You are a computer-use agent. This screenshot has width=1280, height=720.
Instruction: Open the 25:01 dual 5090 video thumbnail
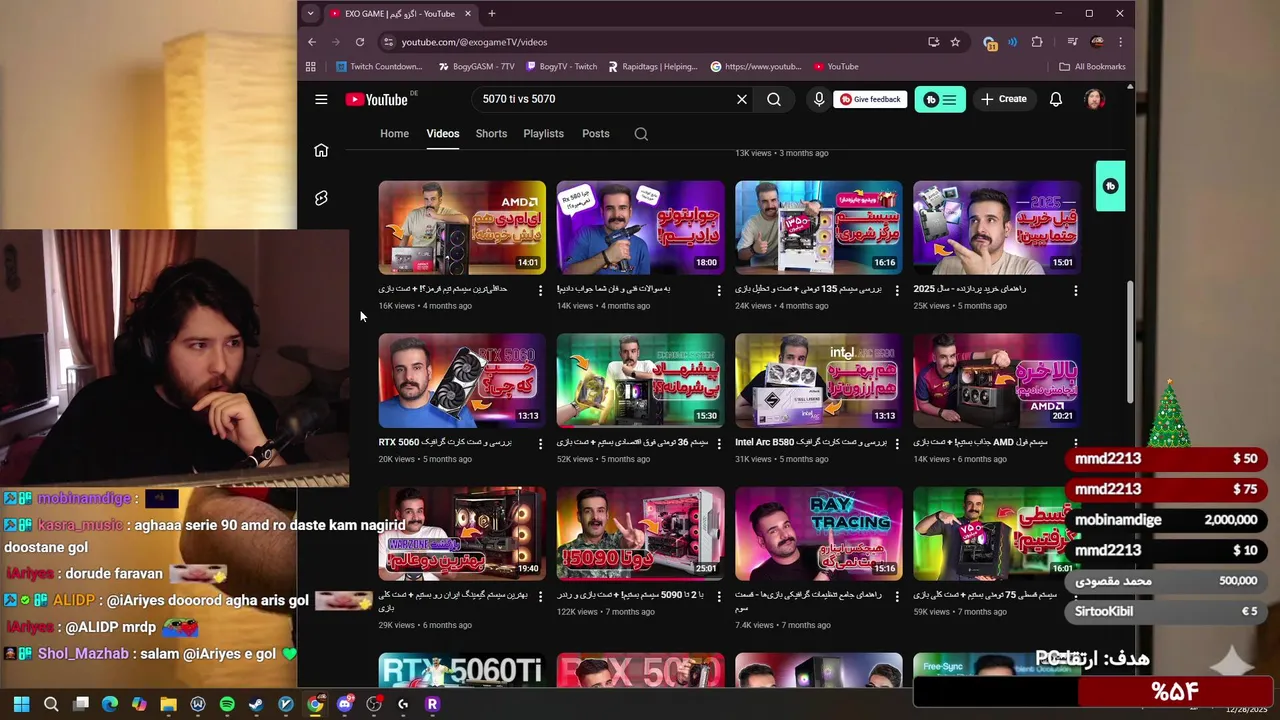(x=641, y=534)
